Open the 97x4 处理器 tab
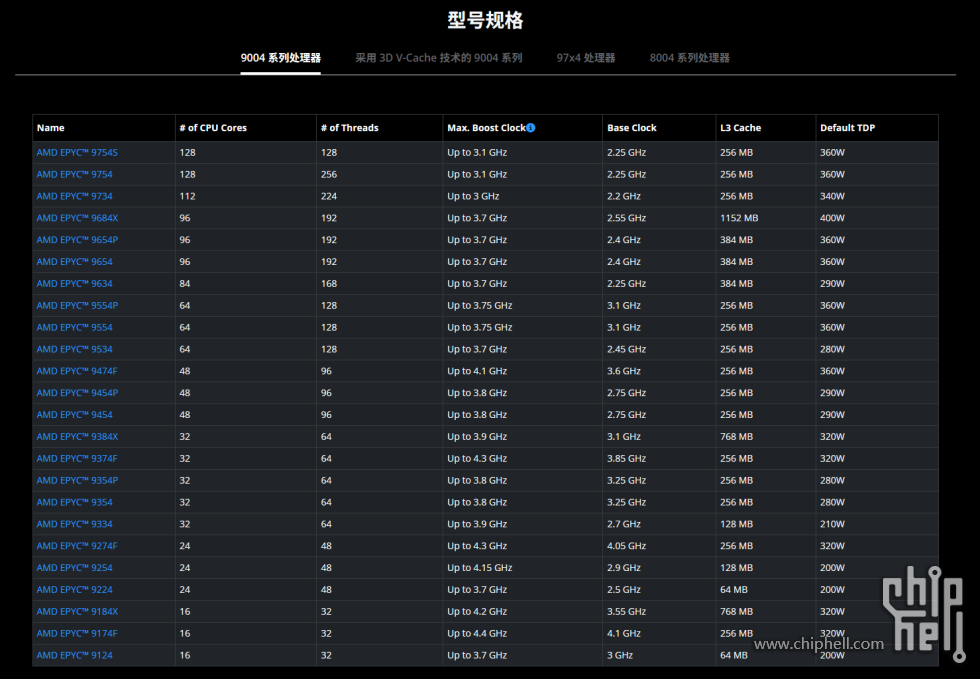Image resolution: width=980 pixels, height=679 pixels. 586,58
